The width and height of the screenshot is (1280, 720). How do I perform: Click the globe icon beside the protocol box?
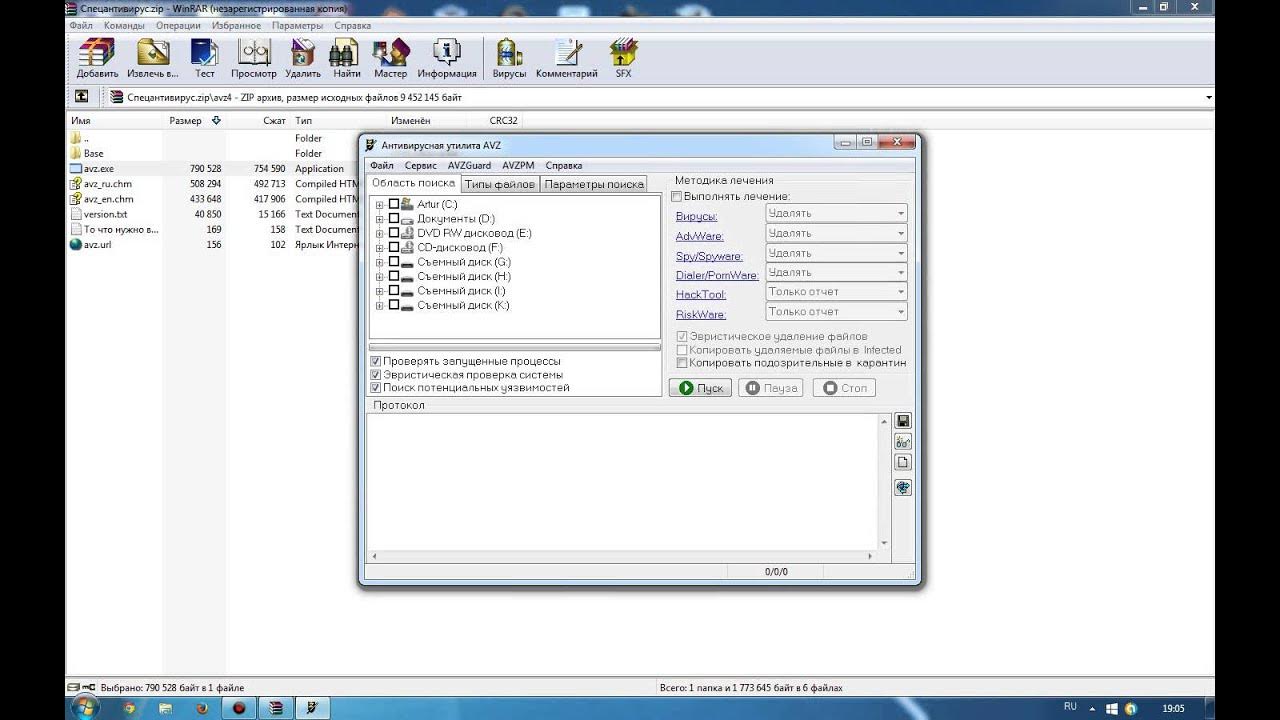pyautogui.click(x=903, y=487)
